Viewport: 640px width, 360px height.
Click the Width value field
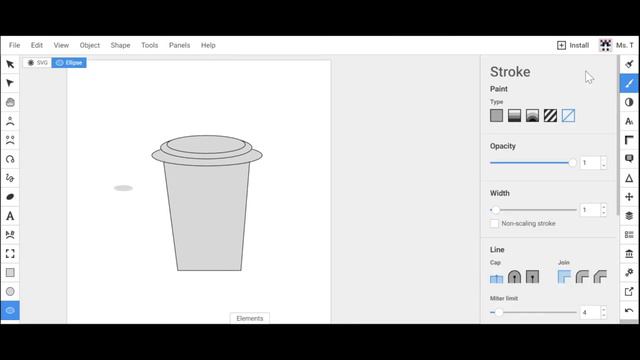pos(590,210)
